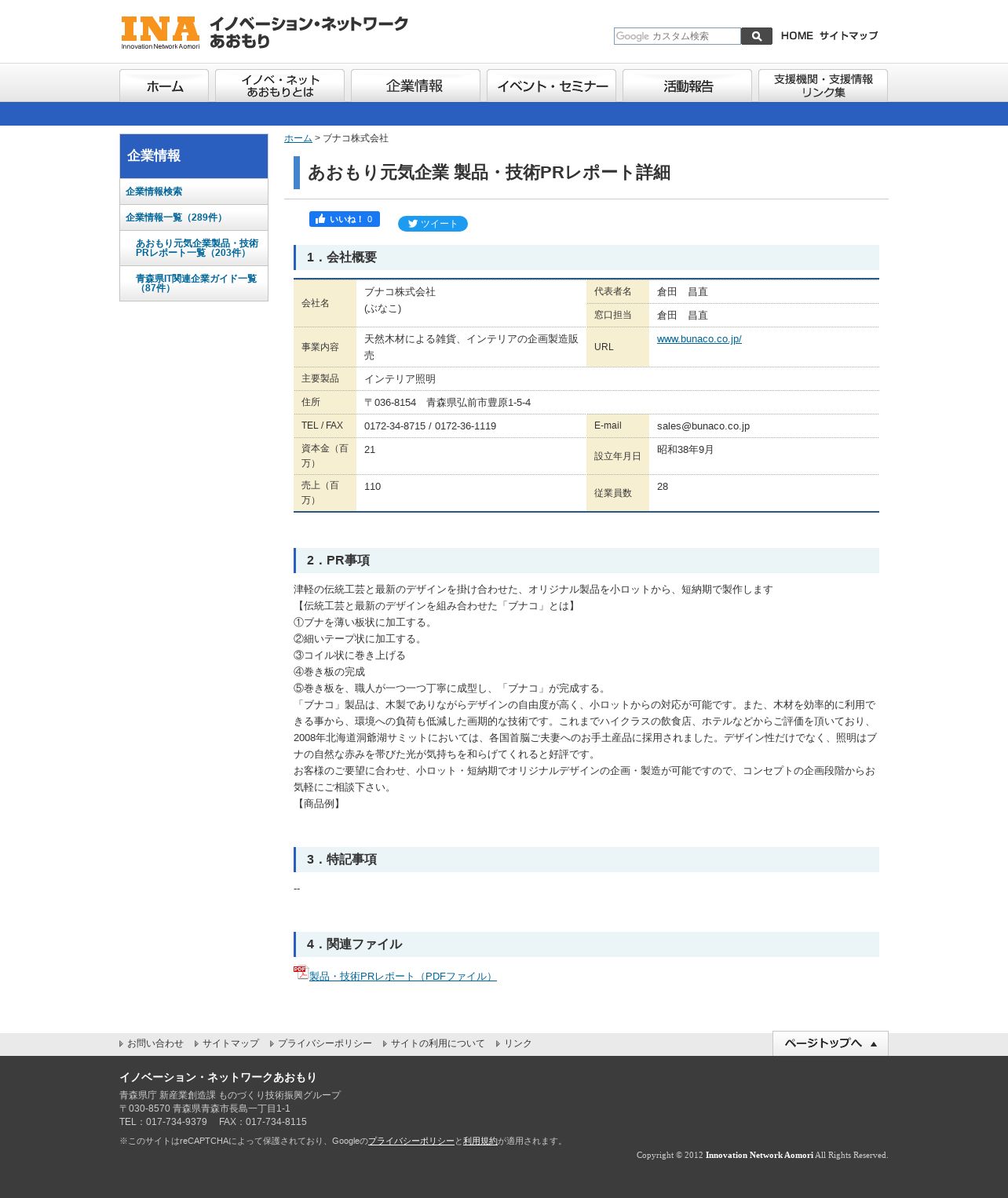
Task: Open サイトの利用について footer link
Action: click(x=438, y=1043)
